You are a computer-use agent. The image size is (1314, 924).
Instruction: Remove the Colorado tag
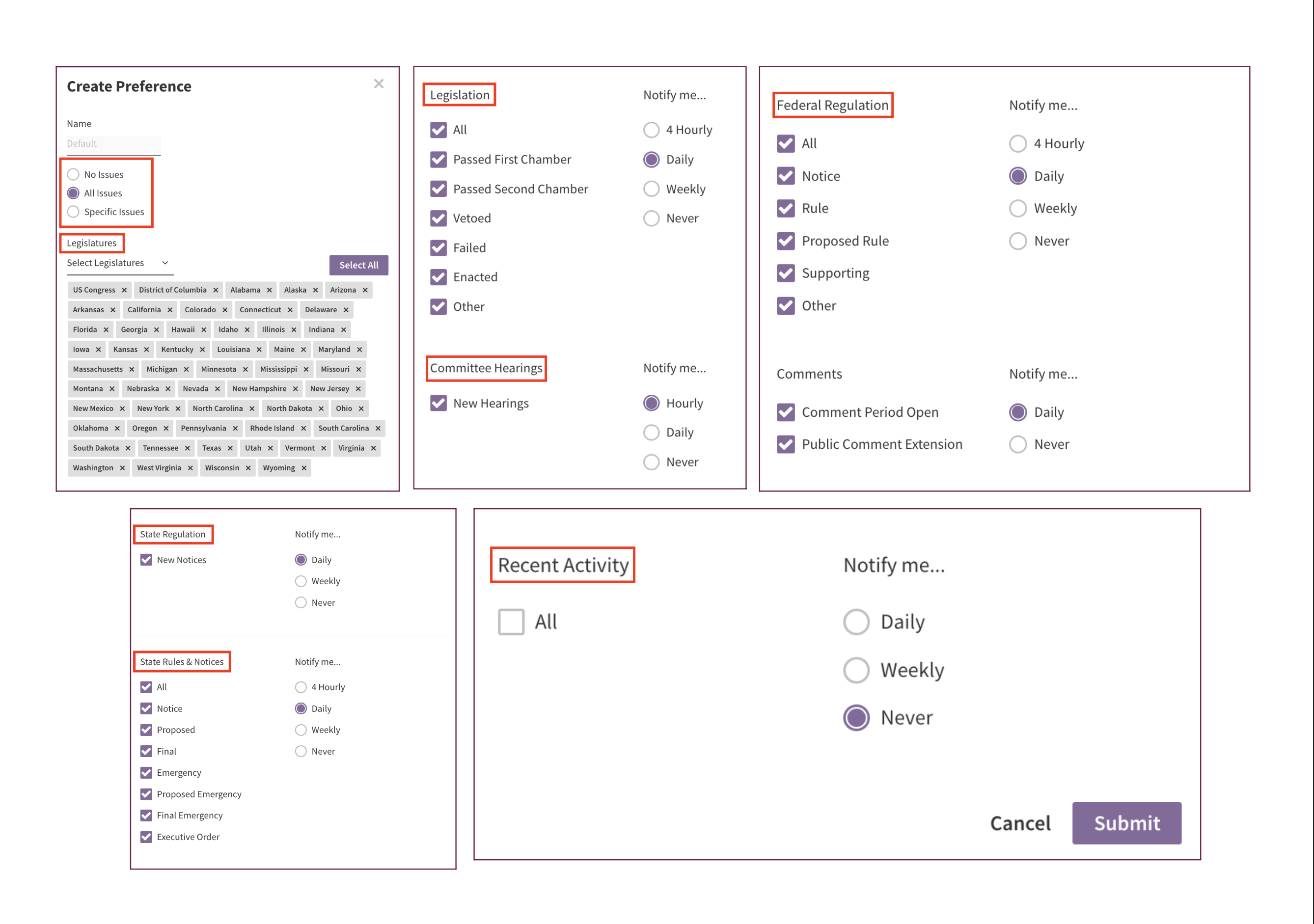225,309
